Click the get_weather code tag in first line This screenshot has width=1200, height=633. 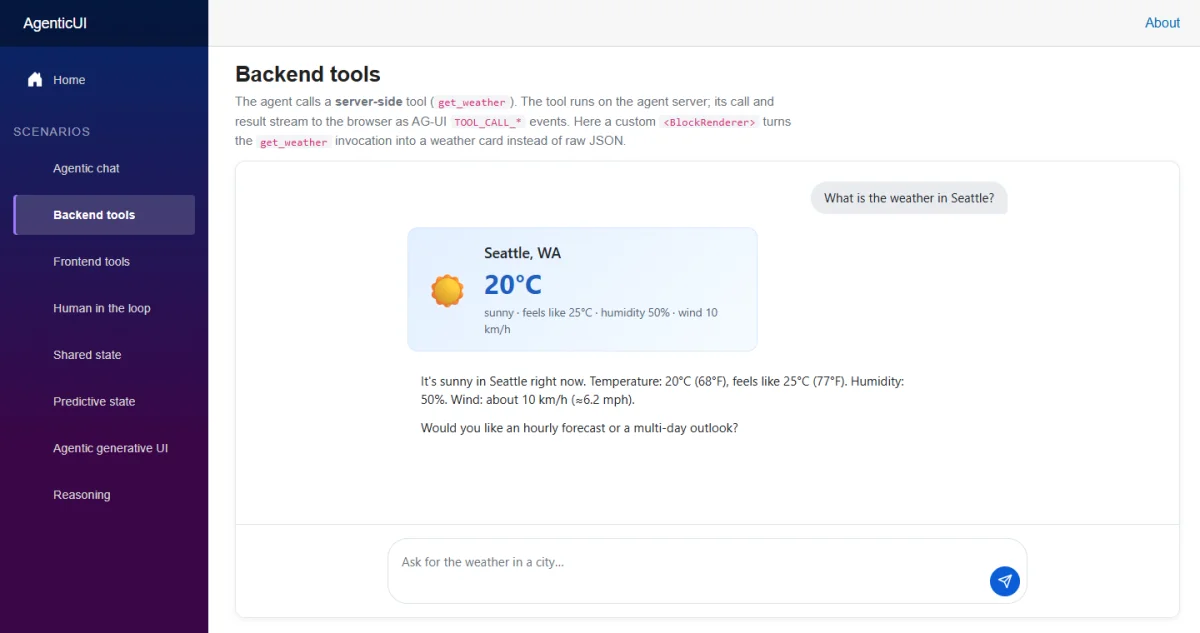[x=472, y=102]
